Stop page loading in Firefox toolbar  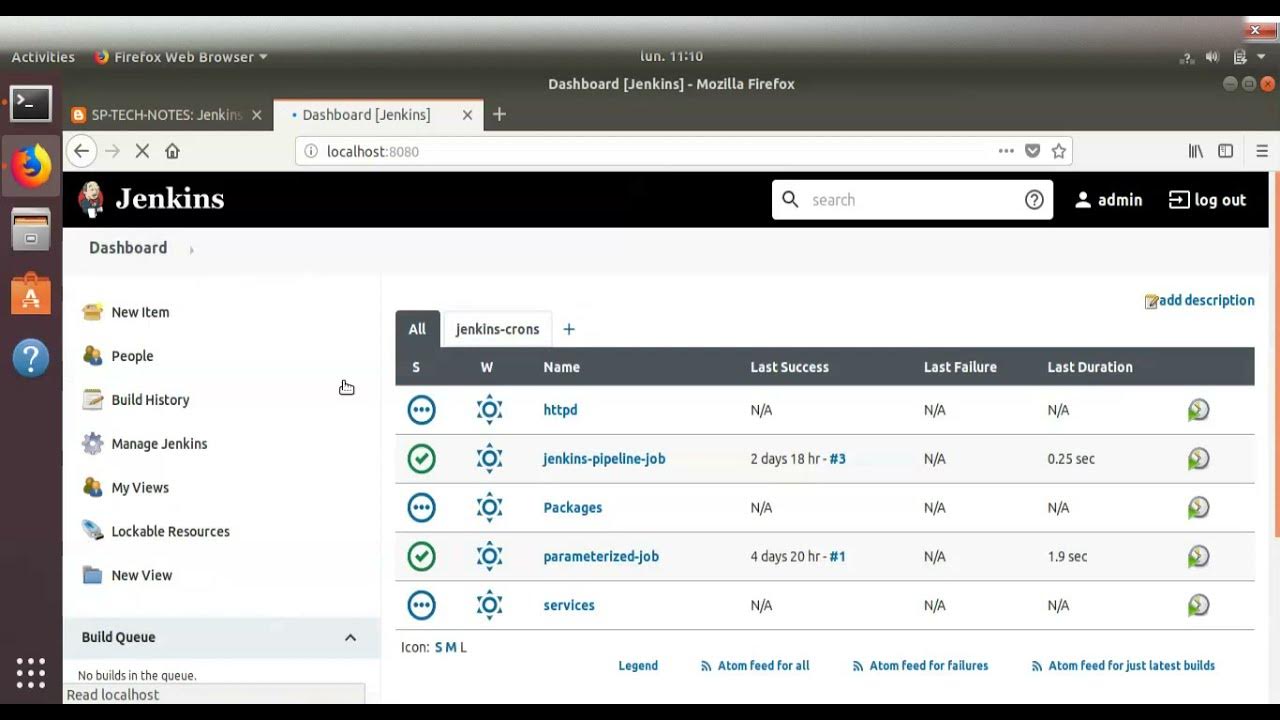click(x=142, y=151)
